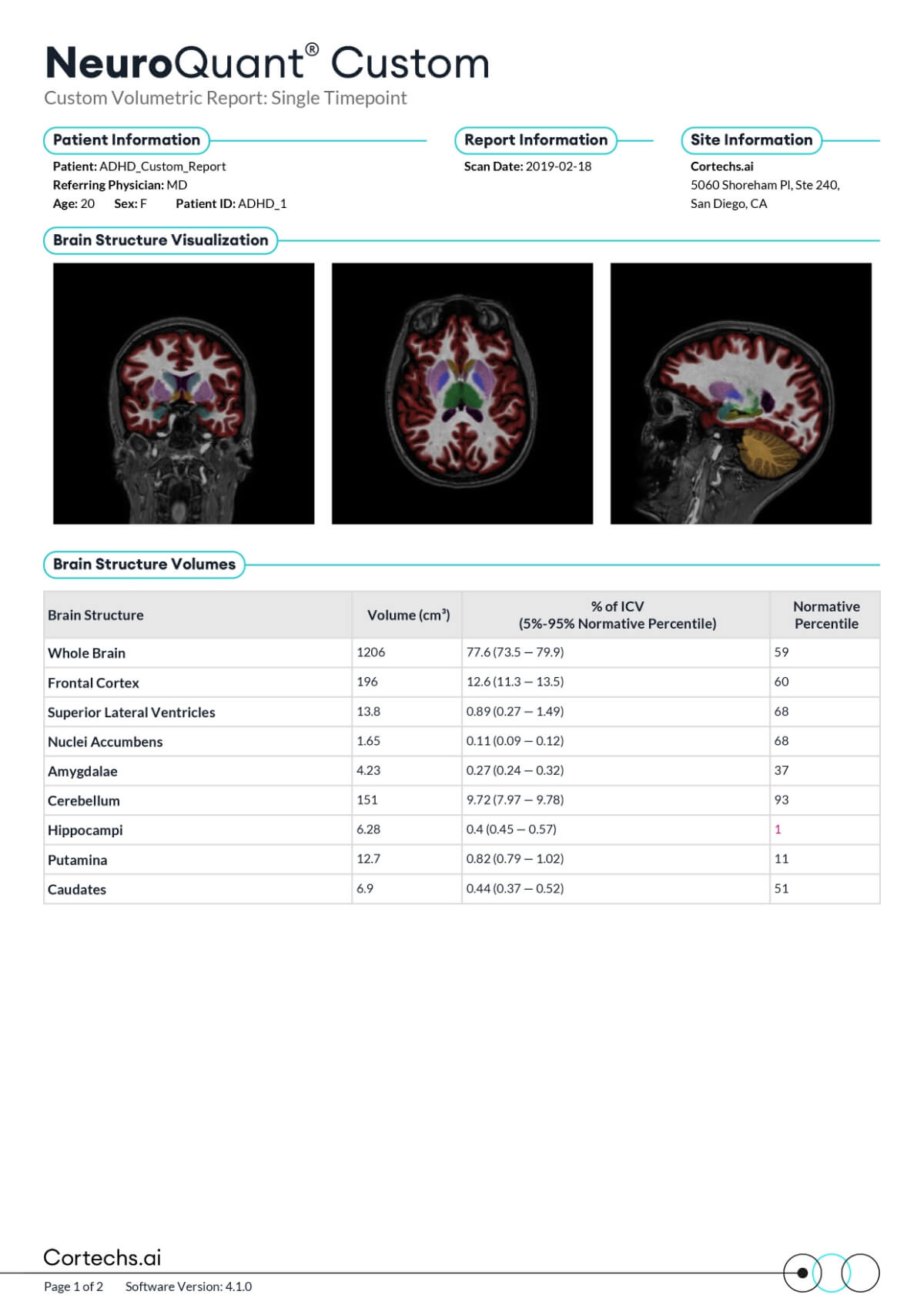Select the Cerebellum row label
924x1308 pixels.
point(84,800)
